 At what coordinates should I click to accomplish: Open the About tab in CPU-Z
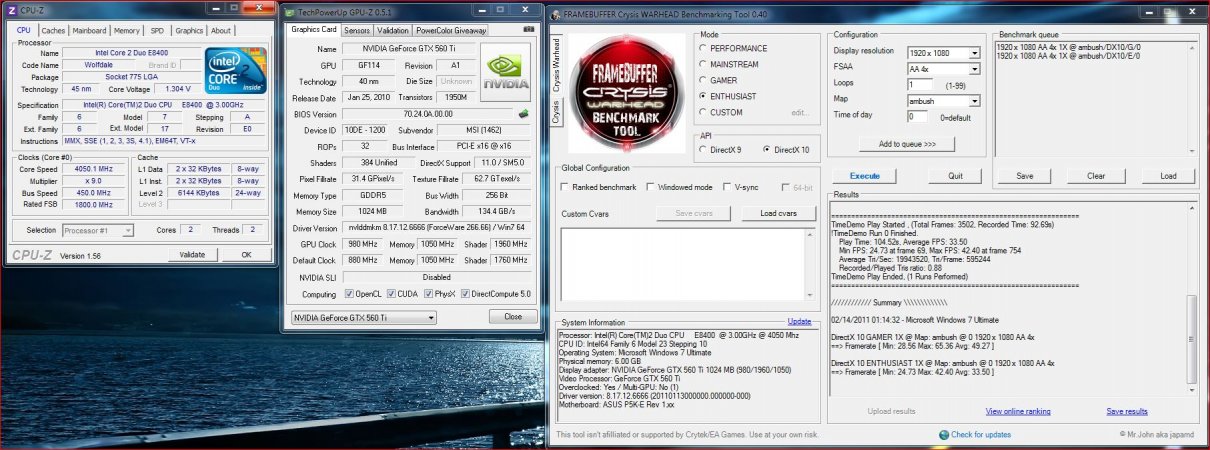pos(221,31)
